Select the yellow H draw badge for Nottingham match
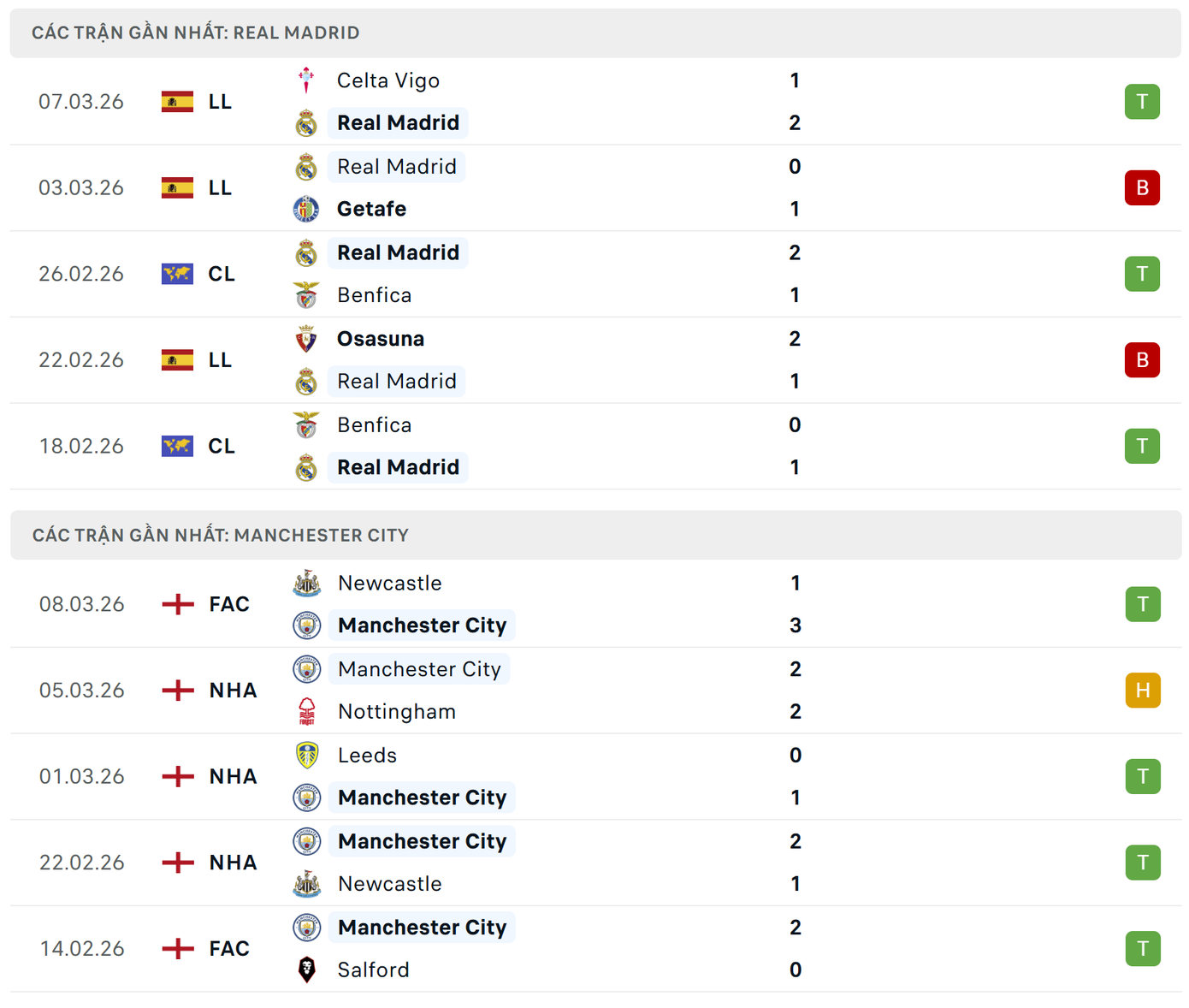This screenshot has width=1189, height=1008. (x=1143, y=690)
